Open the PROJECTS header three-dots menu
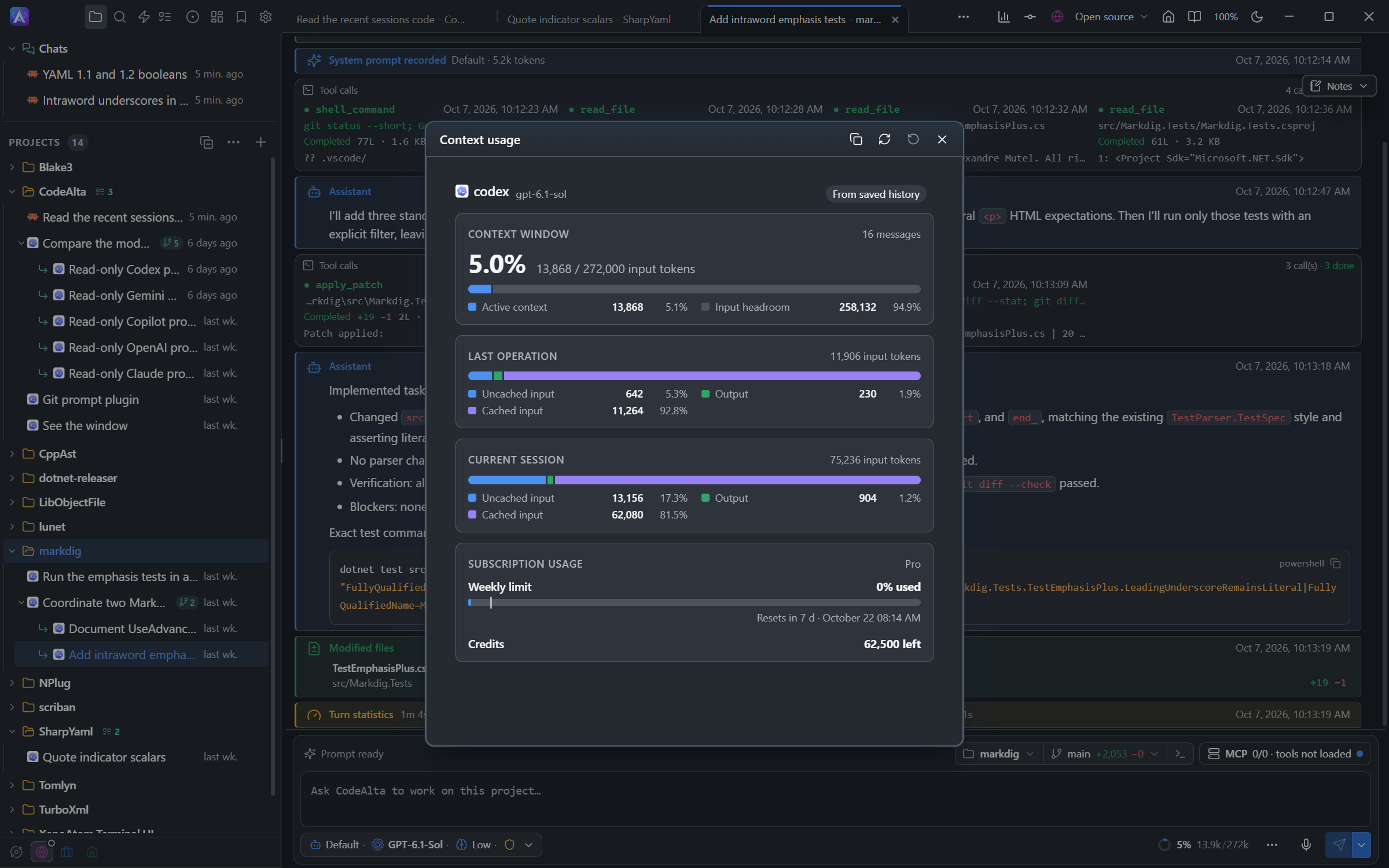This screenshot has width=1389, height=868. (x=233, y=142)
